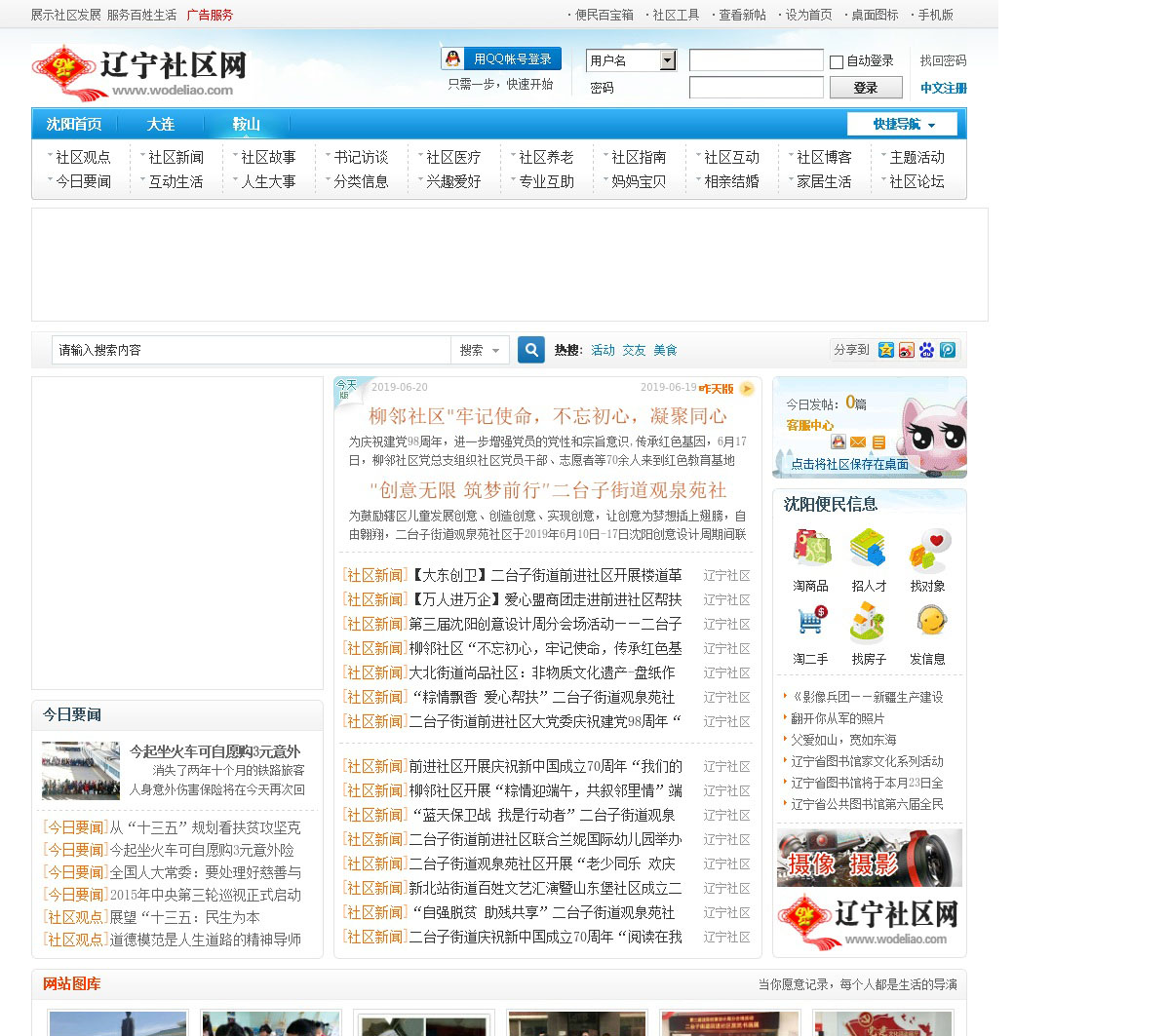1170x1036 pixels.
Task: Open the 搜索 type dropdown in search bar
Action: coord(480,350)
